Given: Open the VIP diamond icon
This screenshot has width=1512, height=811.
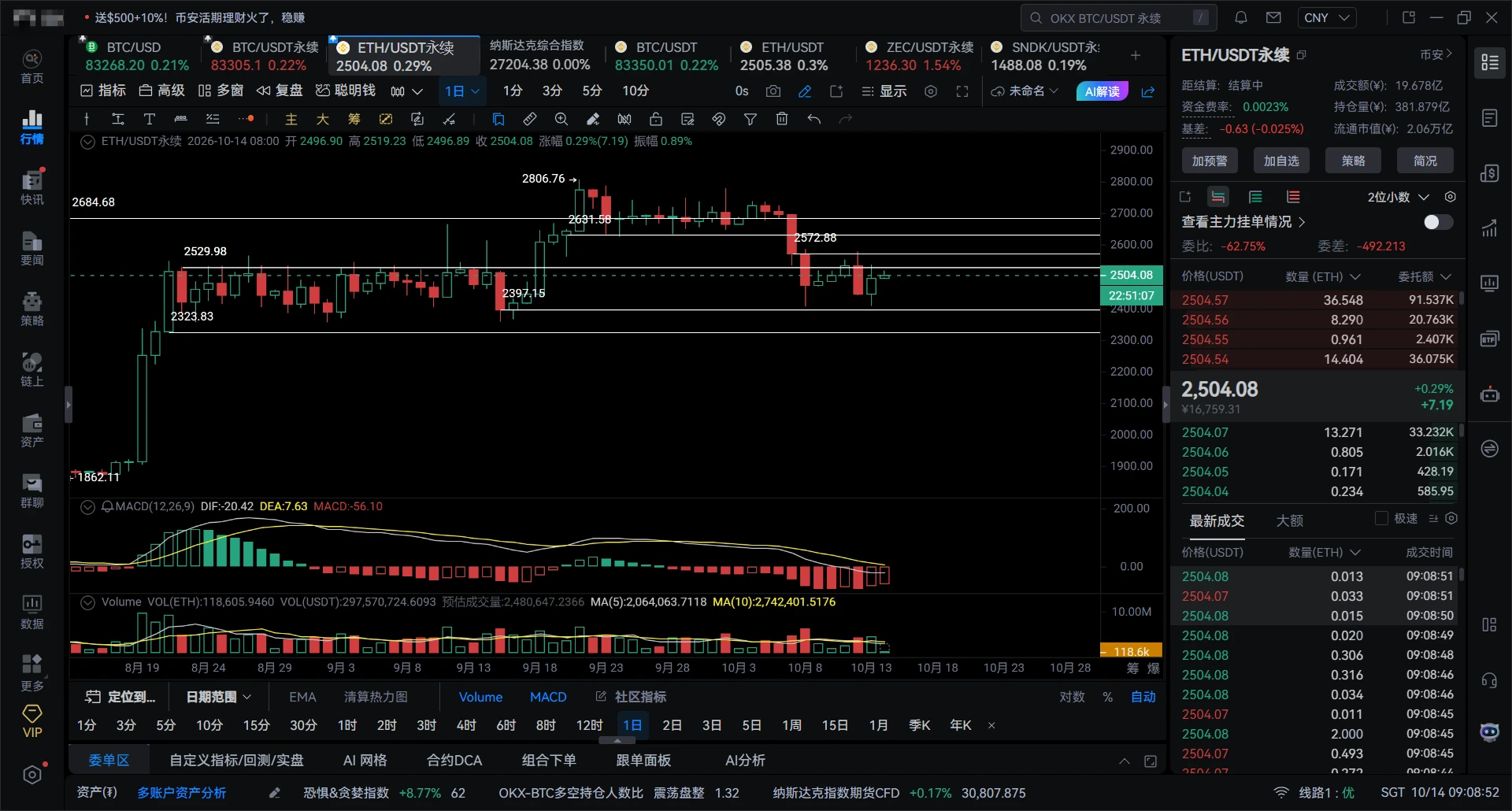Looking at the screenshot, I should (32, 720).
